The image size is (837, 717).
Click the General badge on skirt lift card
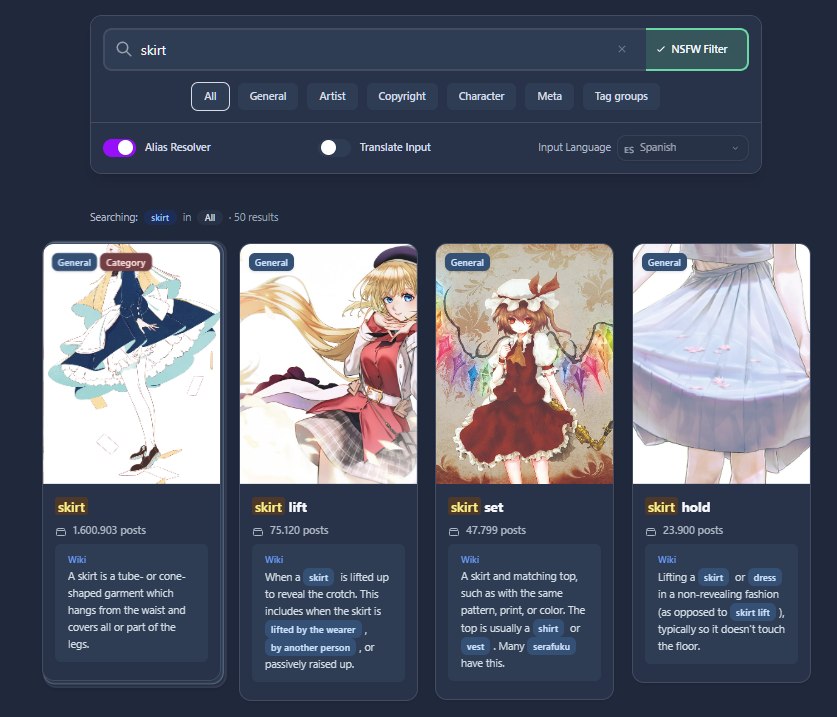(x=271, y=262)
